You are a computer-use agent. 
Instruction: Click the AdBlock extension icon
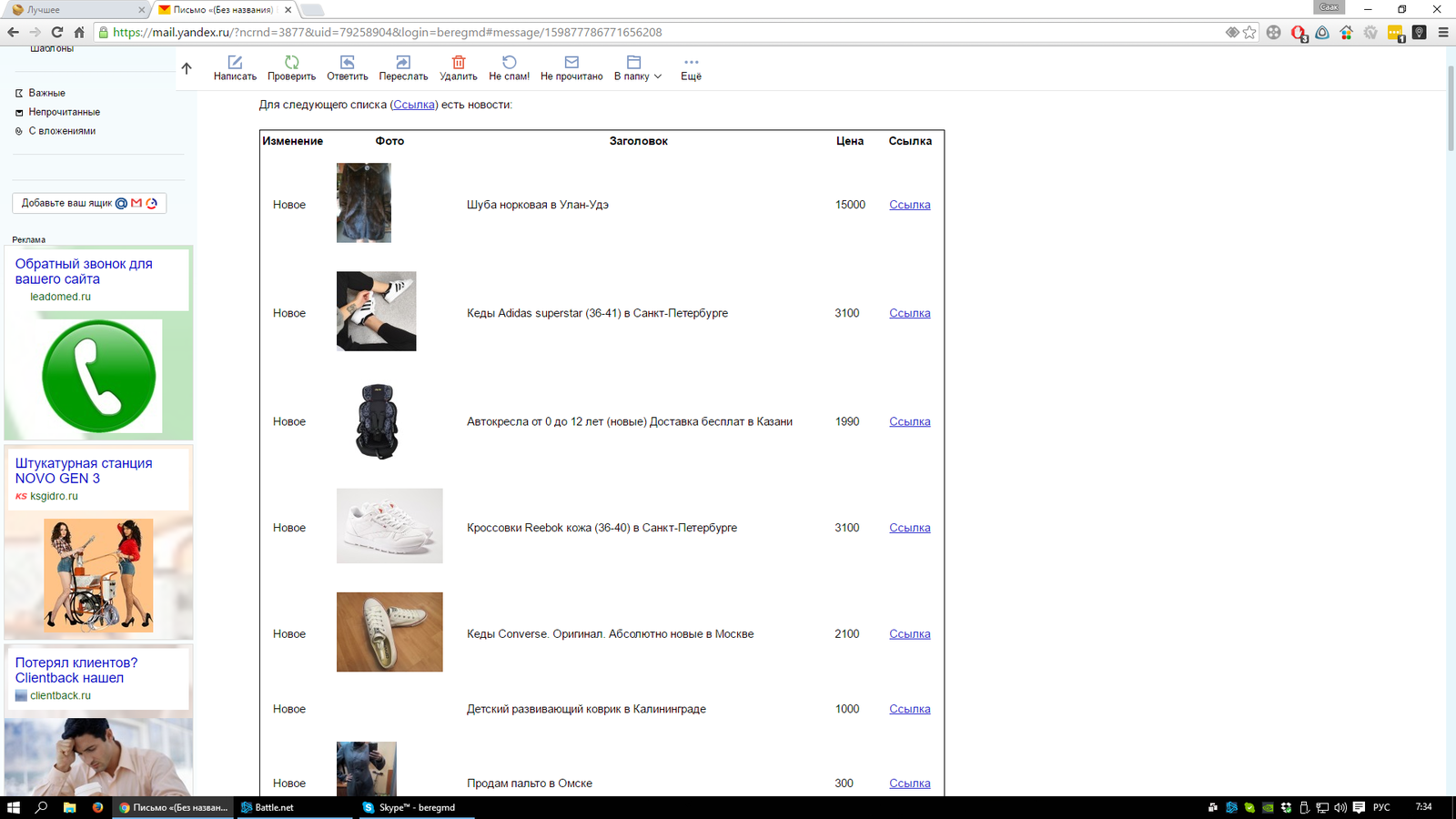(x=1299, y=33)
